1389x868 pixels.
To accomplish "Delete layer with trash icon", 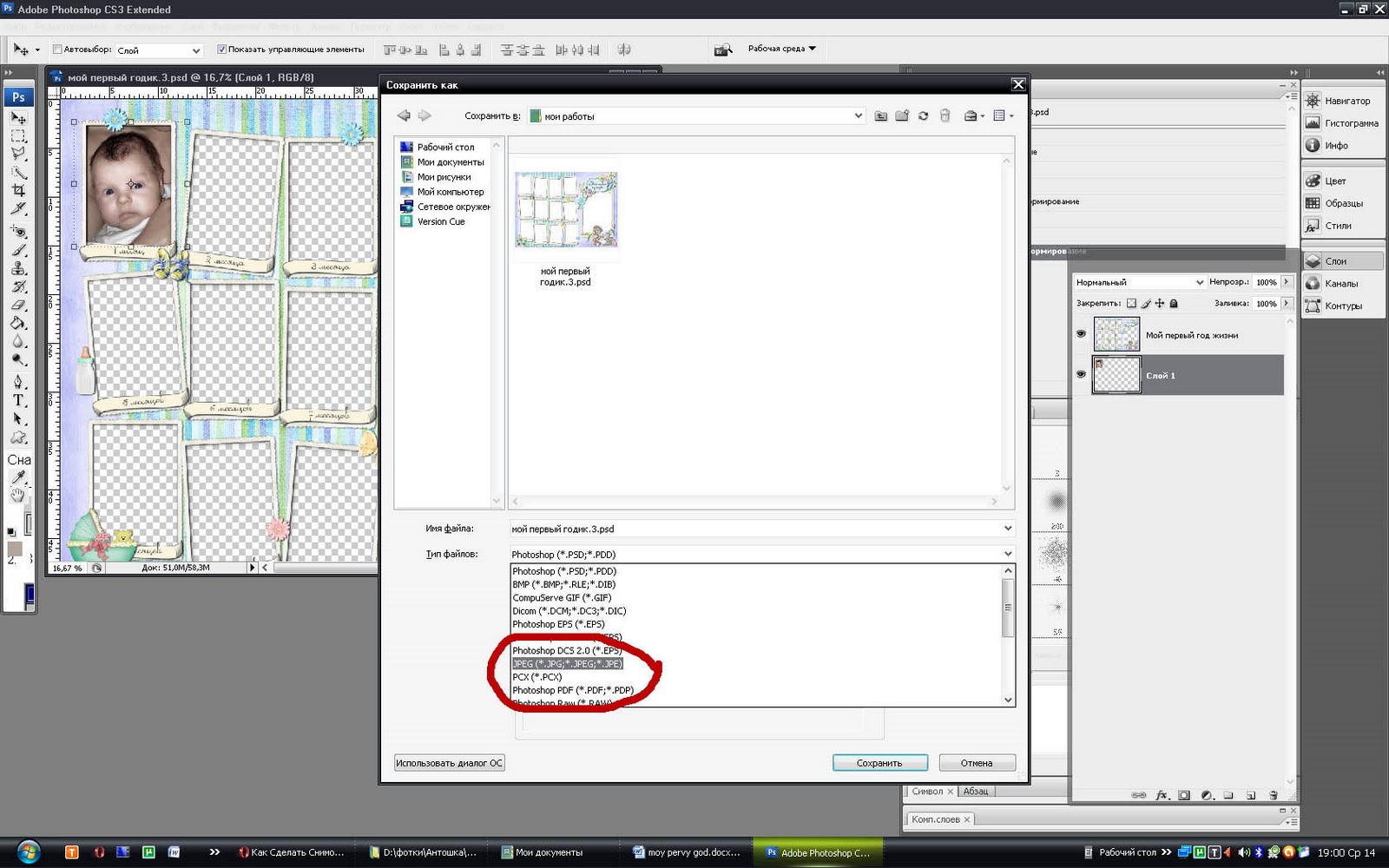I will 1274,795.
